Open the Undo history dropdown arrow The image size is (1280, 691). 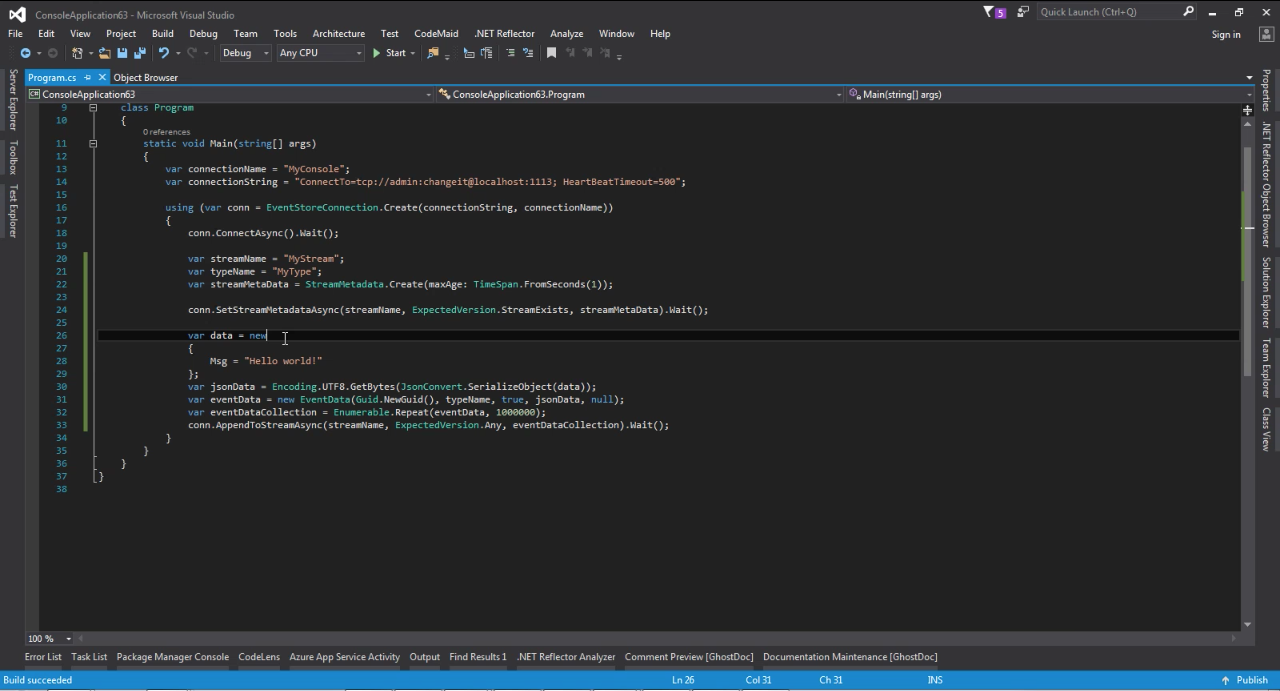click(x=177, y=53)
